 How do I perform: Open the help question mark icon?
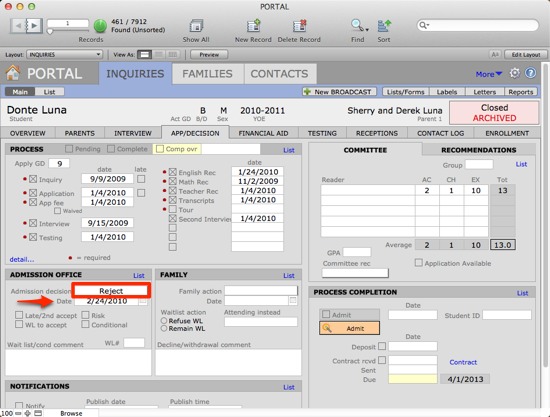530,73
